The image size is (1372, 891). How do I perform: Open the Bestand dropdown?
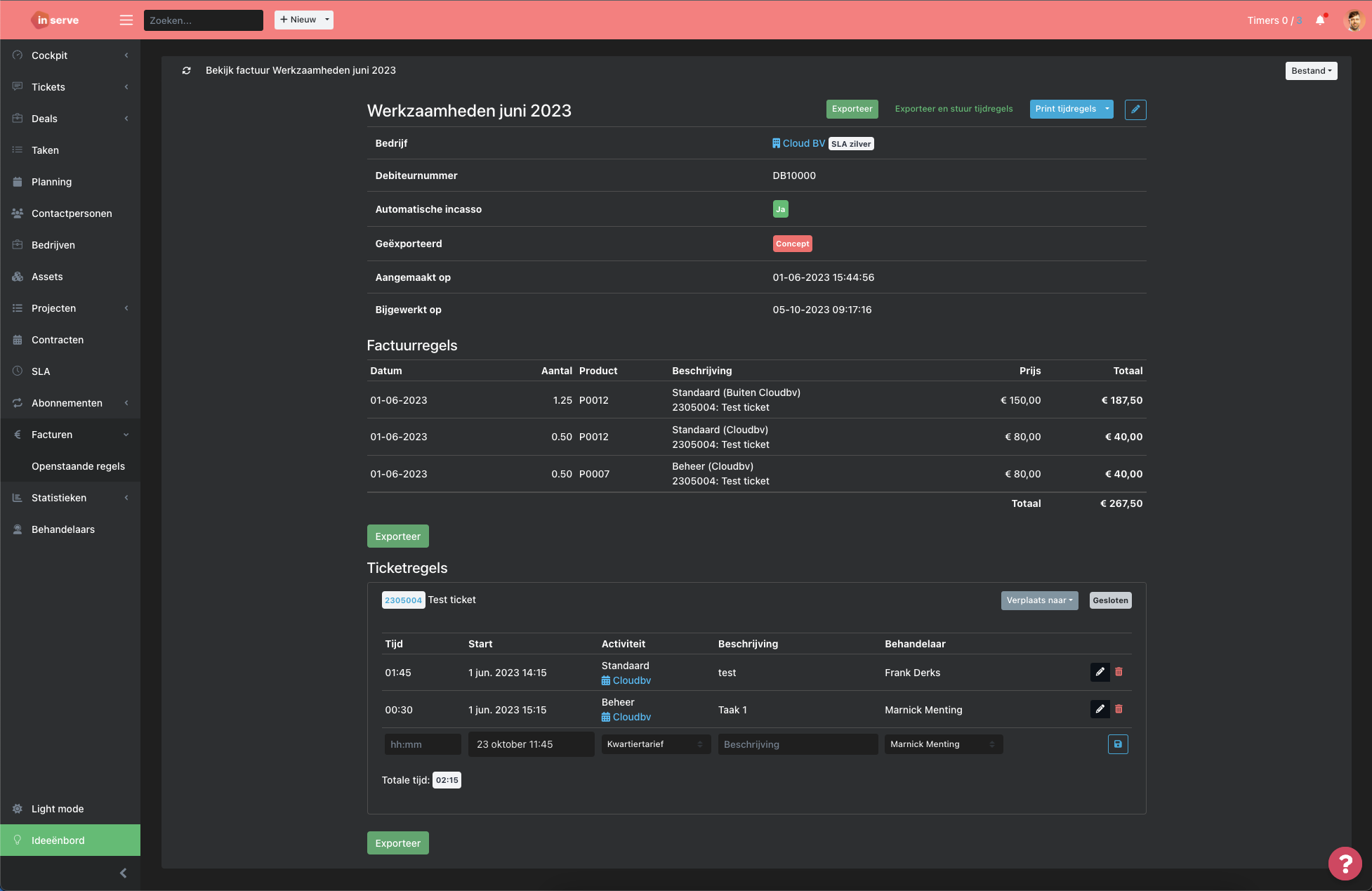pyautogui.click(x=1311, y=71)
